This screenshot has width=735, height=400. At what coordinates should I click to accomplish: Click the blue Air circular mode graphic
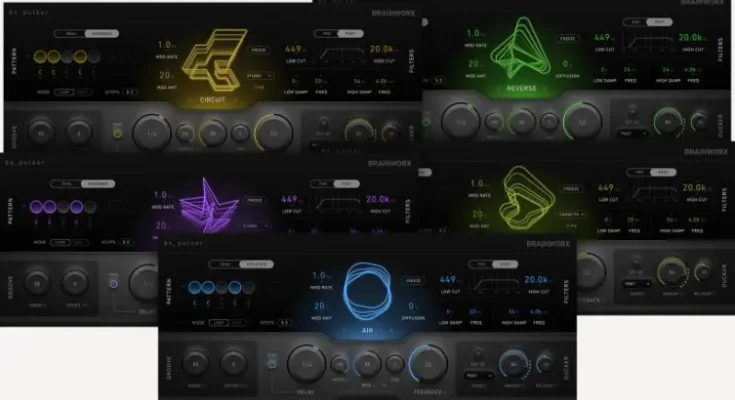pos(365,294)
